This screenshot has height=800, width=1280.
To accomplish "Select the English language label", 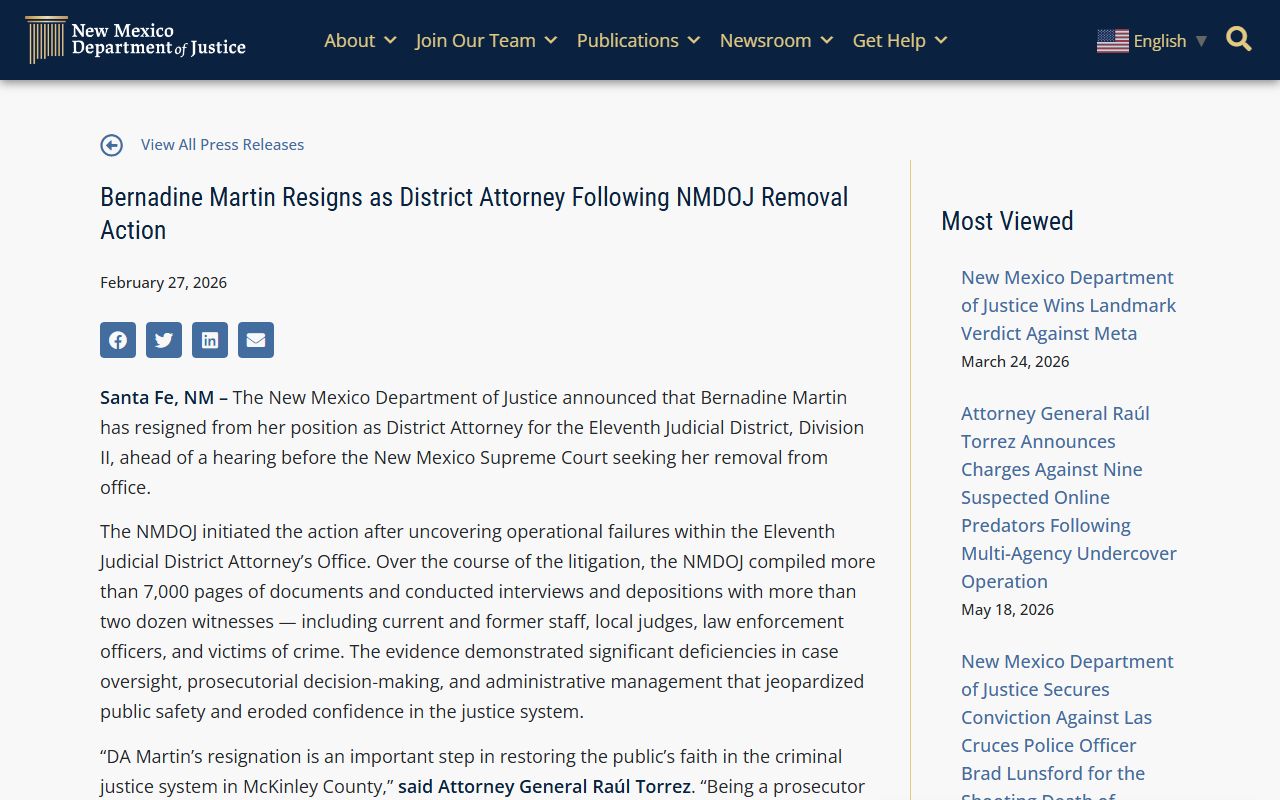I will click(1160, 41).
